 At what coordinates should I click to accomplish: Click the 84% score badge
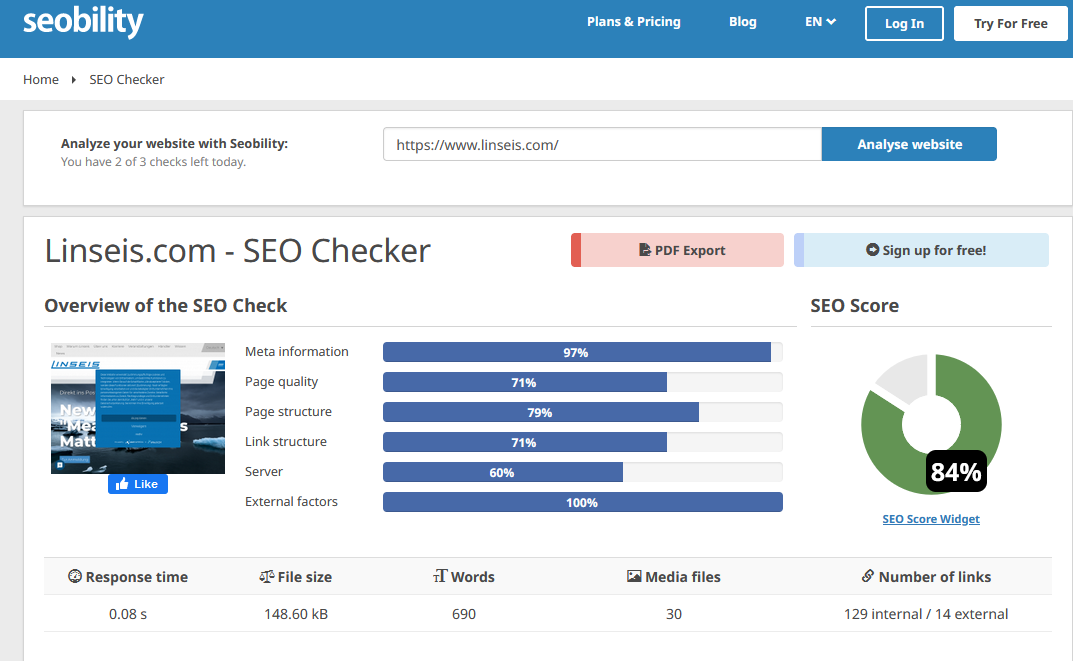click(x=956, y=471)
